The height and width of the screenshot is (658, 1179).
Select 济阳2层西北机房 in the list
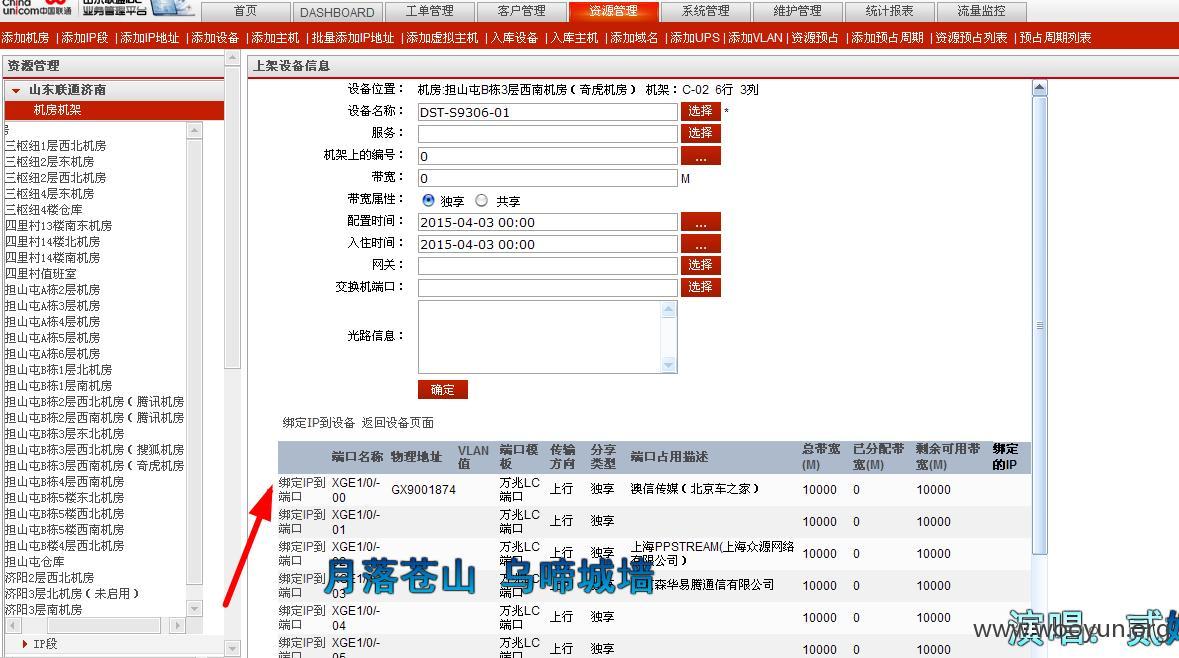click(x=50, y=578)
